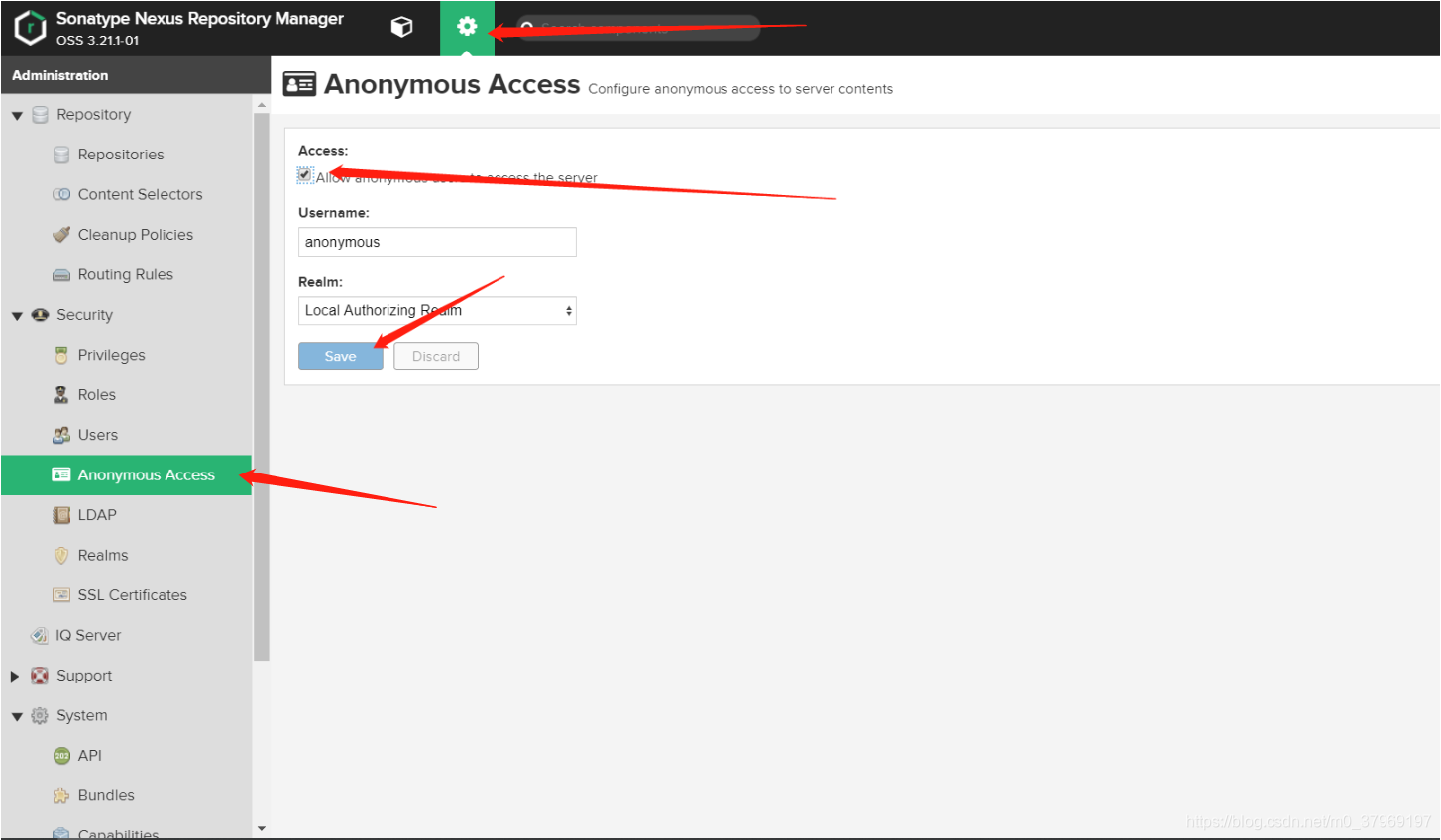Go to Roles page

[x=97, y=394]
